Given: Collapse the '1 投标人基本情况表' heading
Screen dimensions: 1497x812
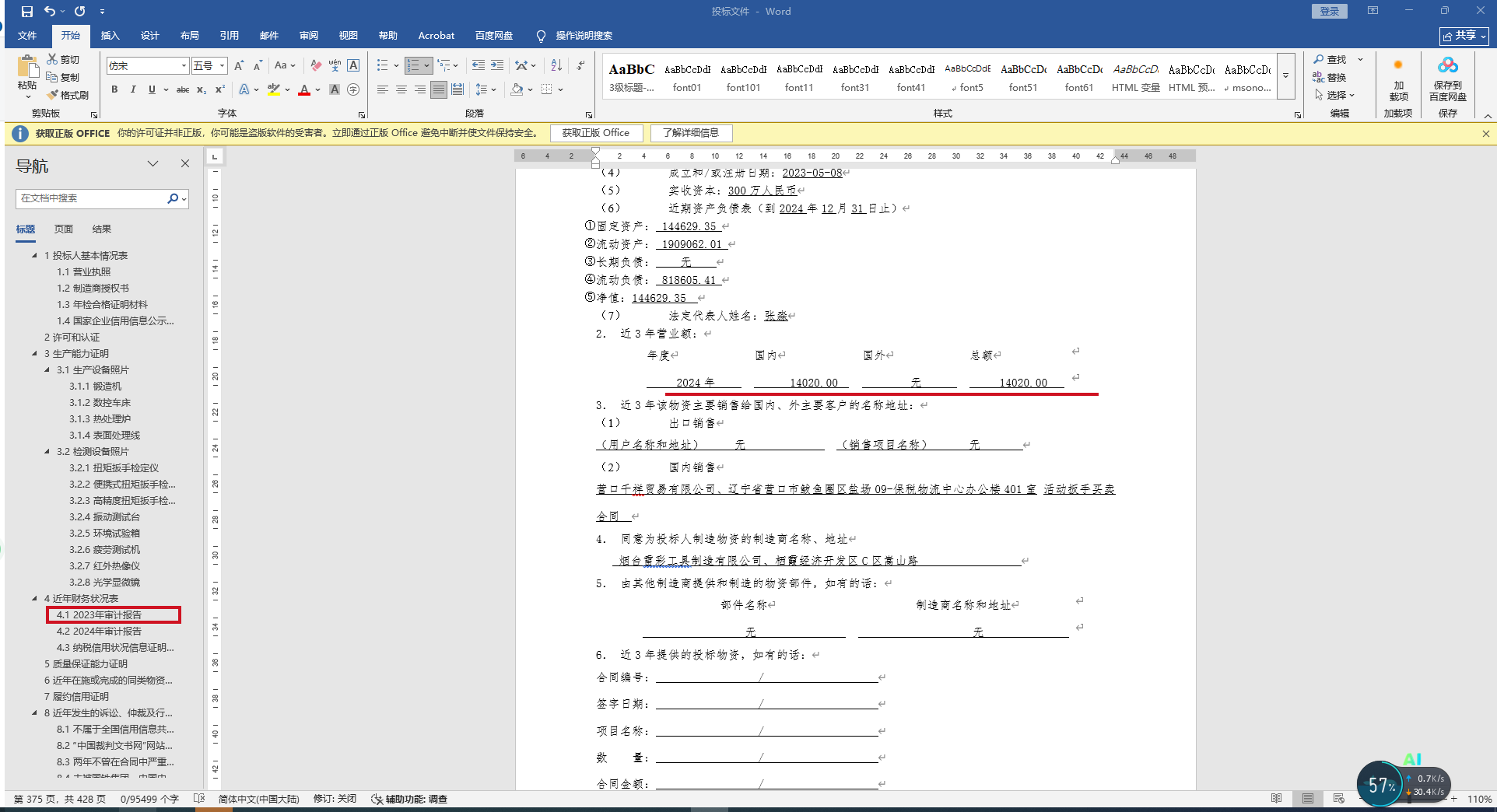Looking at the screenshot, I should pos(34,255).
